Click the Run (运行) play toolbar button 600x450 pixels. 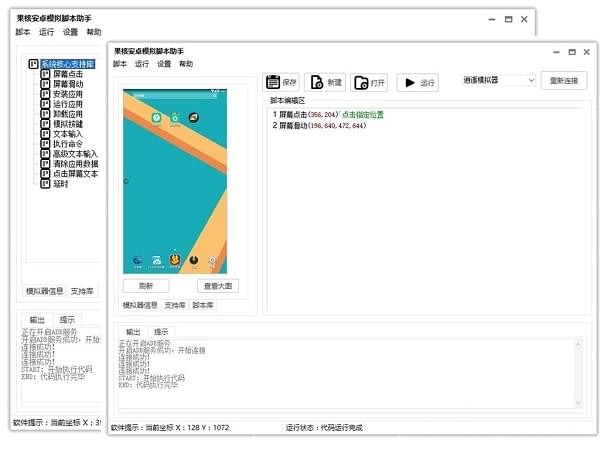[417, 83]
